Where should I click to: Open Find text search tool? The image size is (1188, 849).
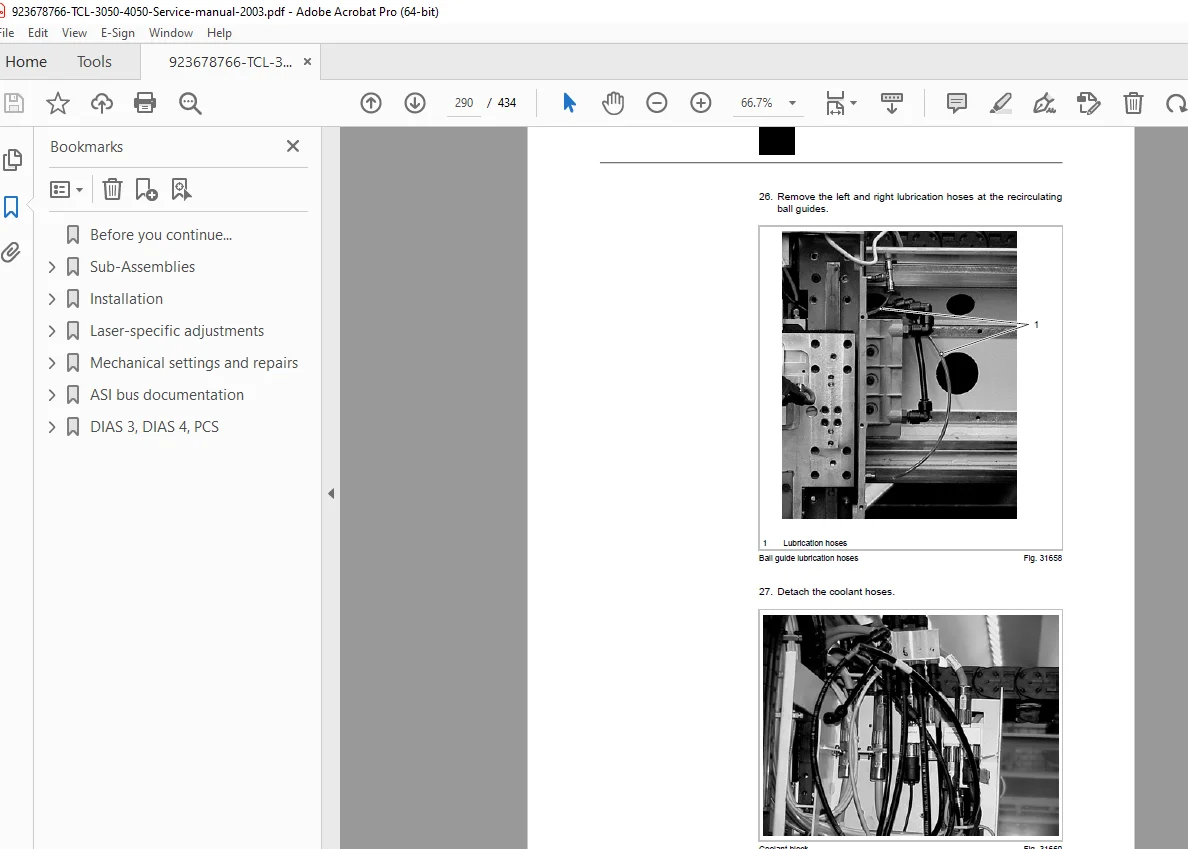(x=190, y=103)
